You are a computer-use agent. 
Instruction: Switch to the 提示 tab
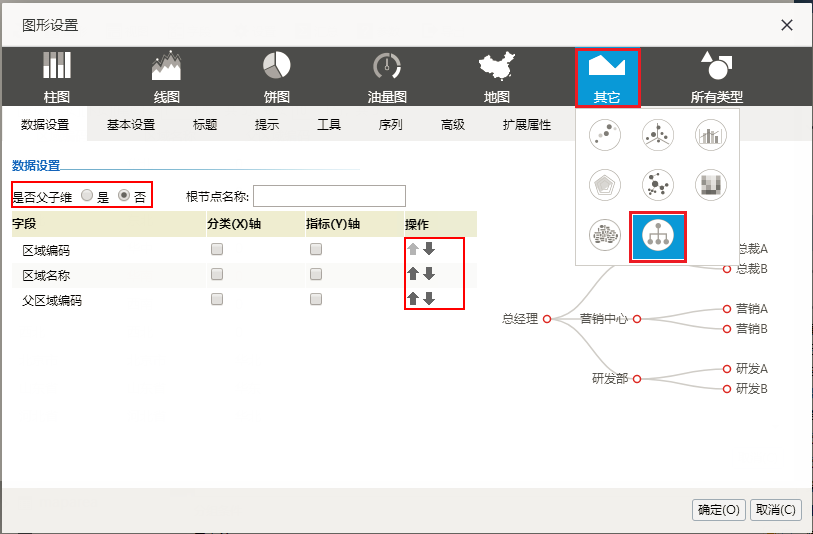click(267, 124)
